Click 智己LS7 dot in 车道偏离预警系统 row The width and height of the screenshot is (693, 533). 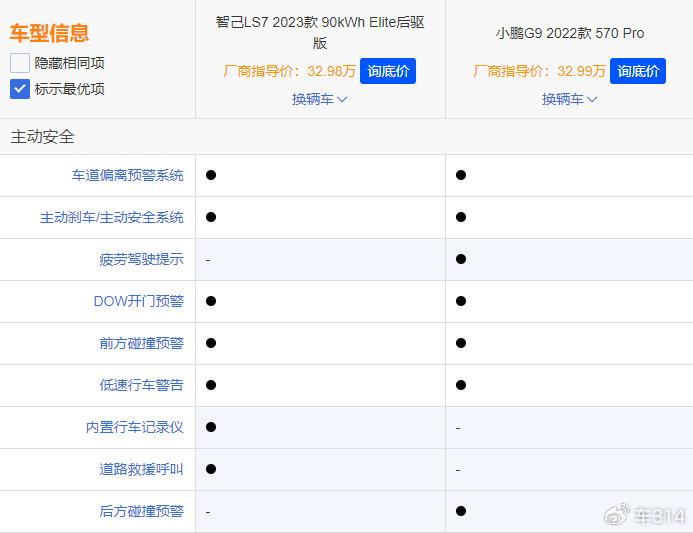211,175
